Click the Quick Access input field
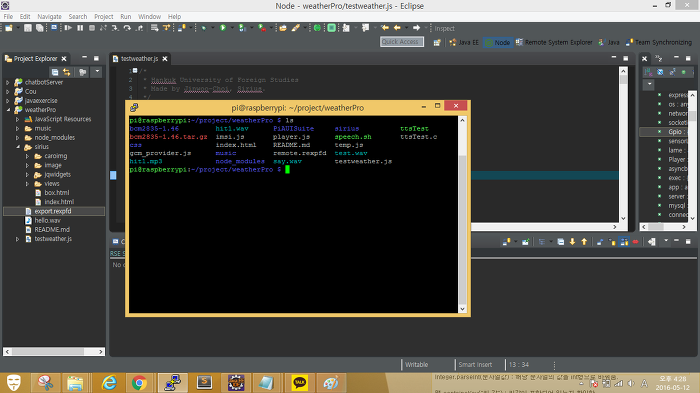The image size is (700, 393). pyautogui.click(x=402, y=42)
